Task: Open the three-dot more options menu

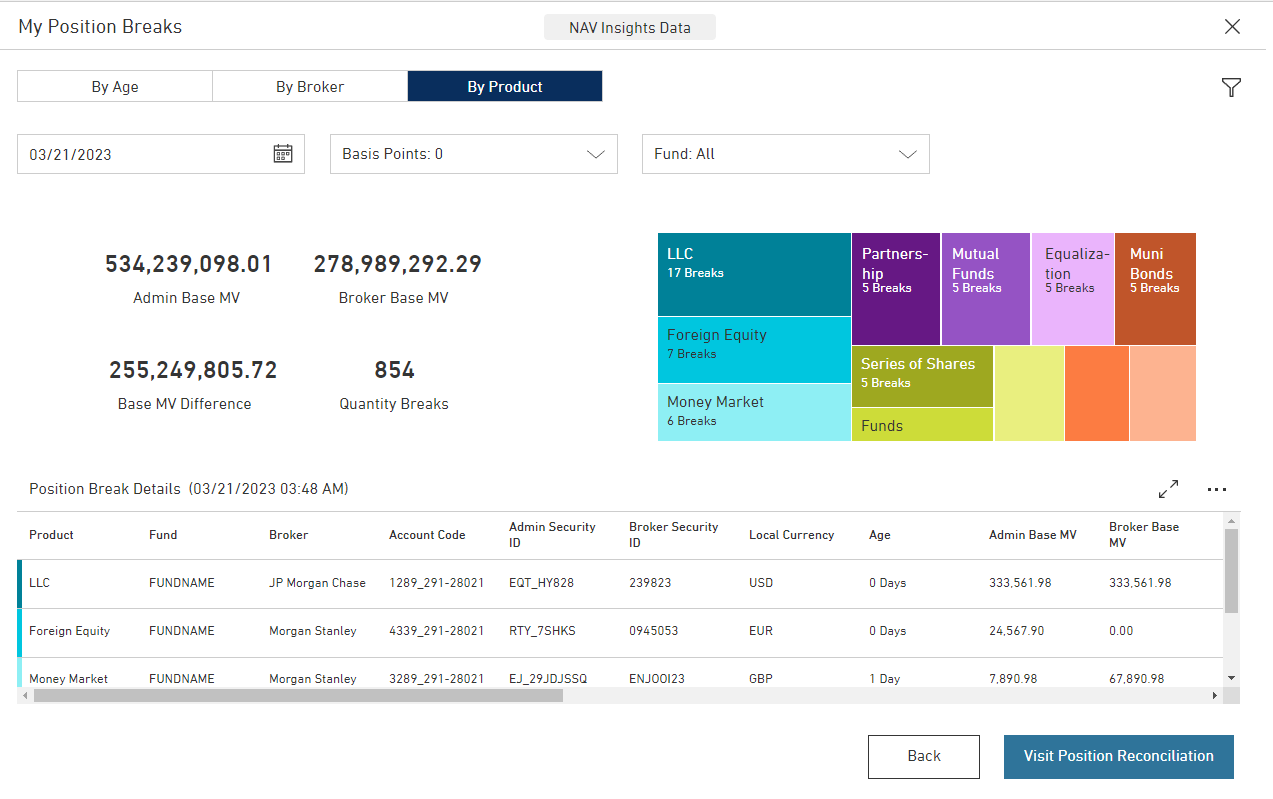Action: pos(1216,489)
